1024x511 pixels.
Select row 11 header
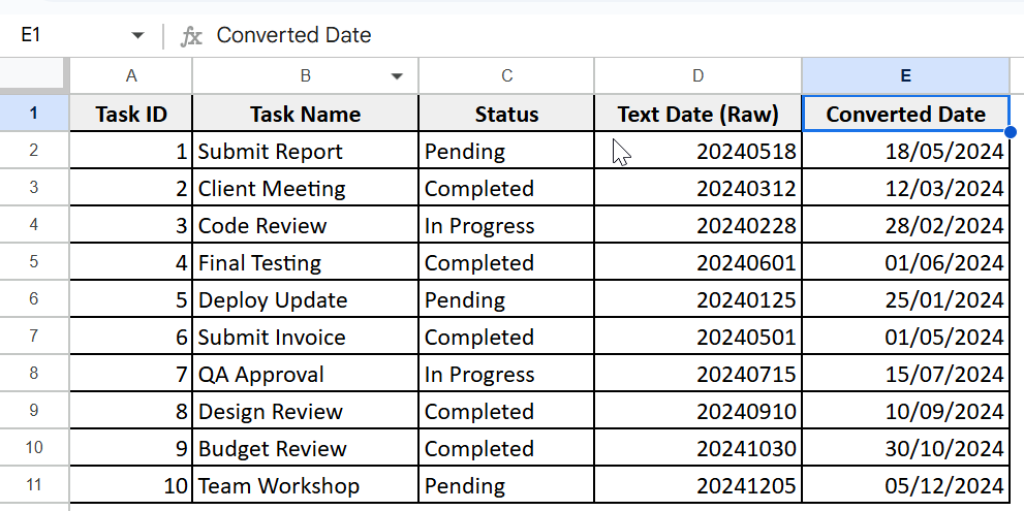point(34,485)
